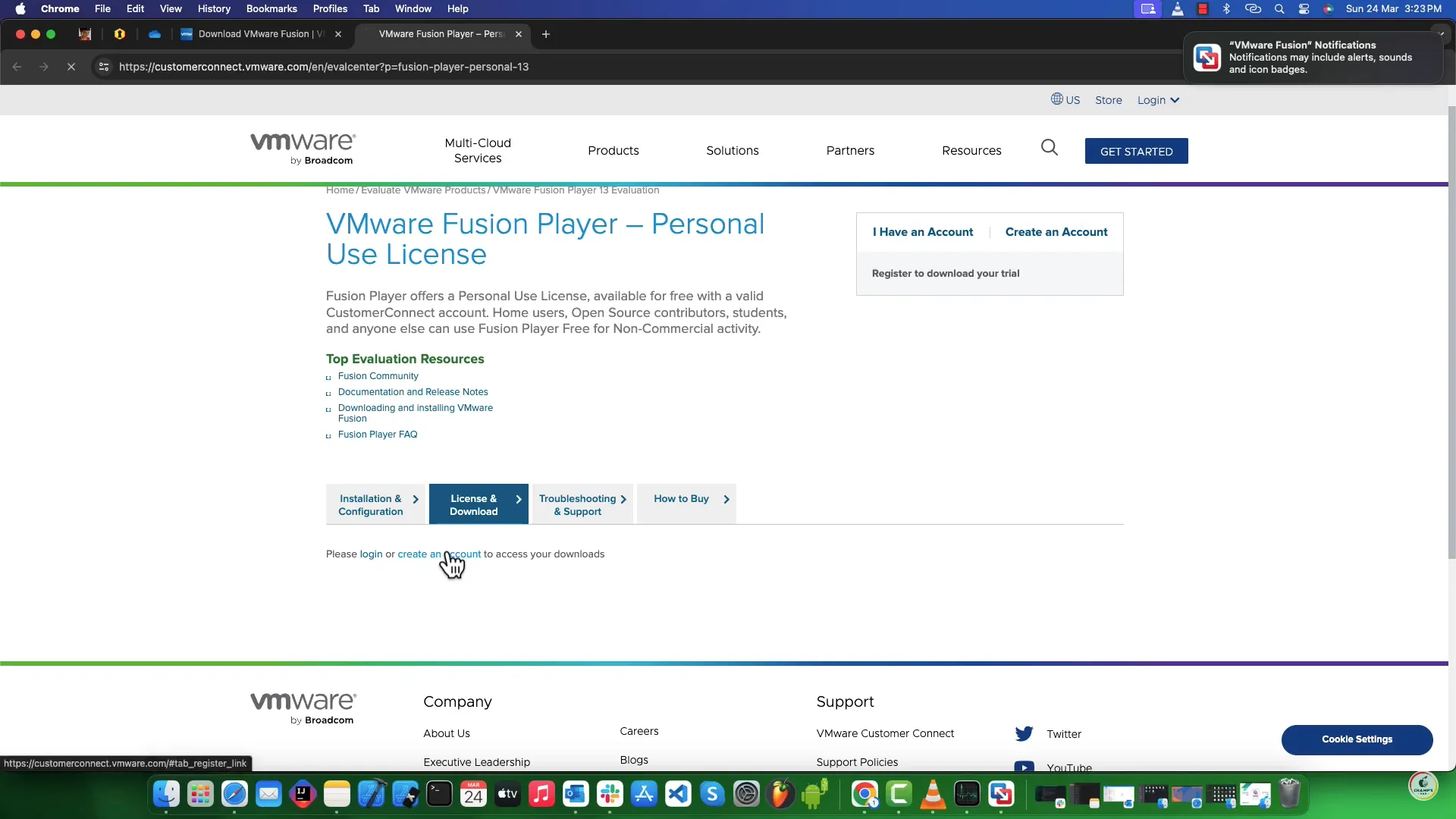Close the VMware Fusion Player browser tab
The height and width of the screenshot is (819, 1456).
[x=519, y=34]
